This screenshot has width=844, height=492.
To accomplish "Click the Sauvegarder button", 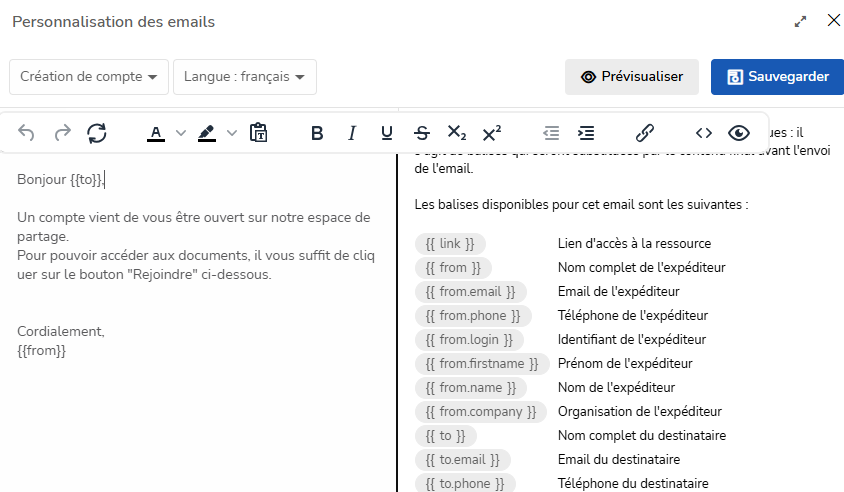I will coord(777,77).
